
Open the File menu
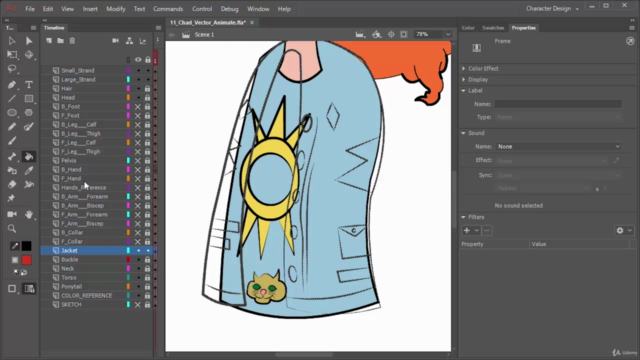[30, 9]
